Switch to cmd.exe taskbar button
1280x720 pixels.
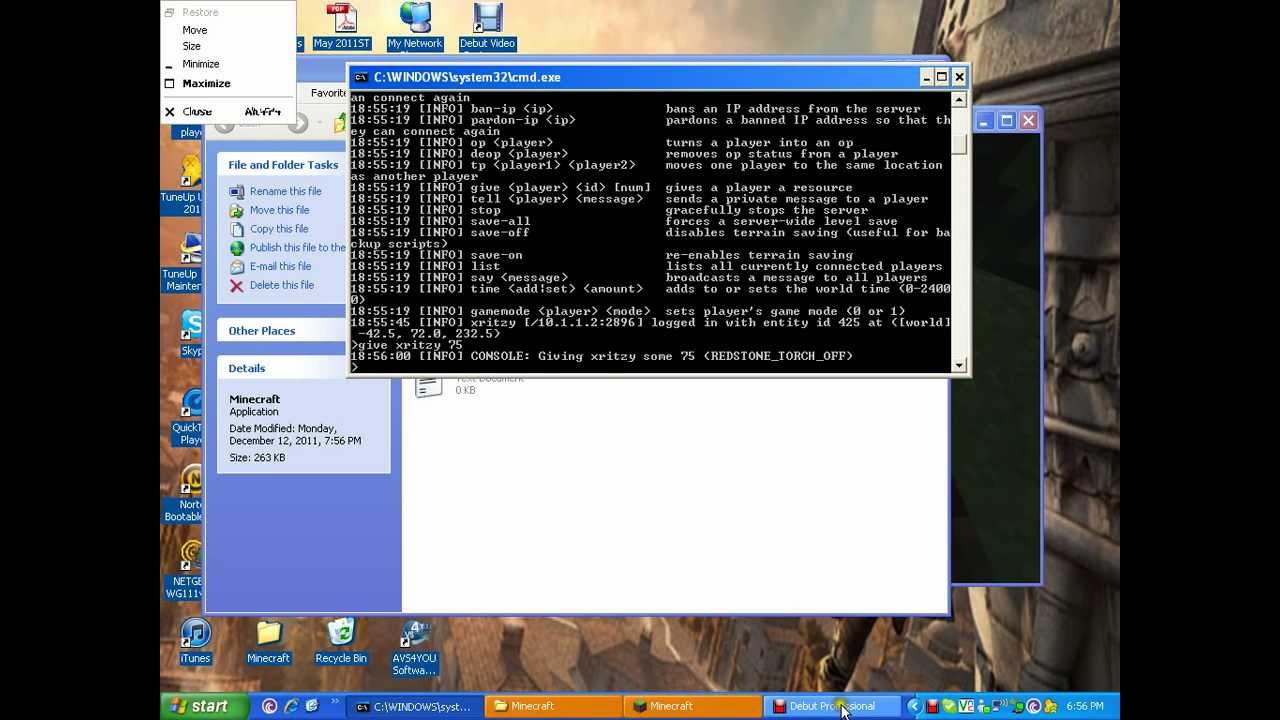tap(413, 706)
